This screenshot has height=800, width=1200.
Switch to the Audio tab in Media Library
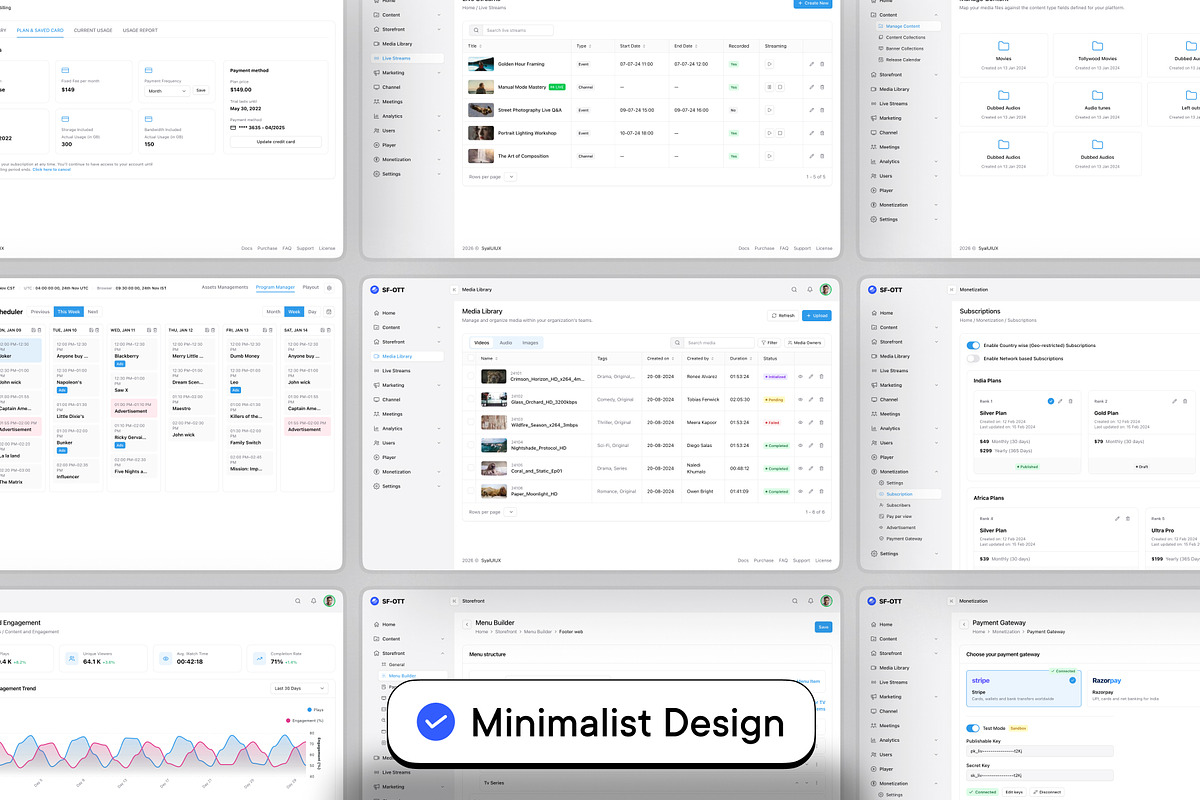506,342
